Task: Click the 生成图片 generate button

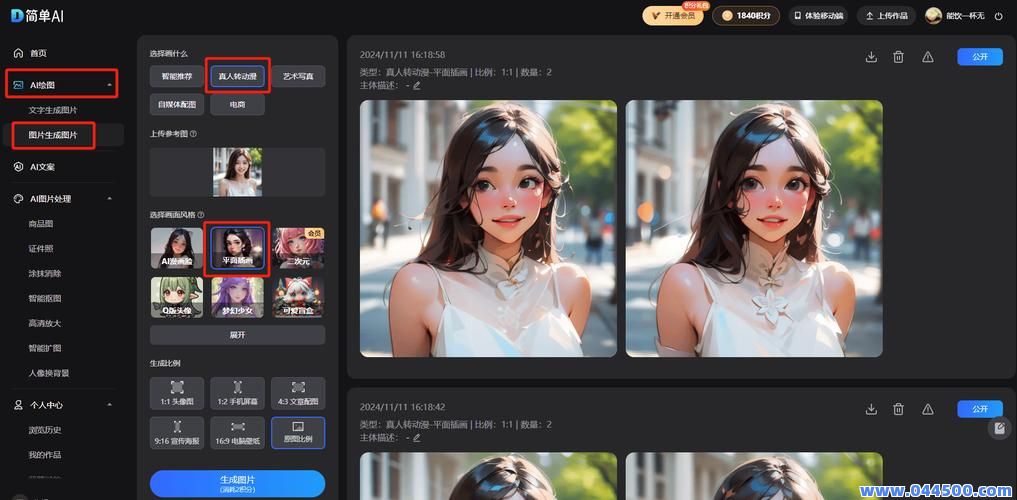Action: point(237,483)
